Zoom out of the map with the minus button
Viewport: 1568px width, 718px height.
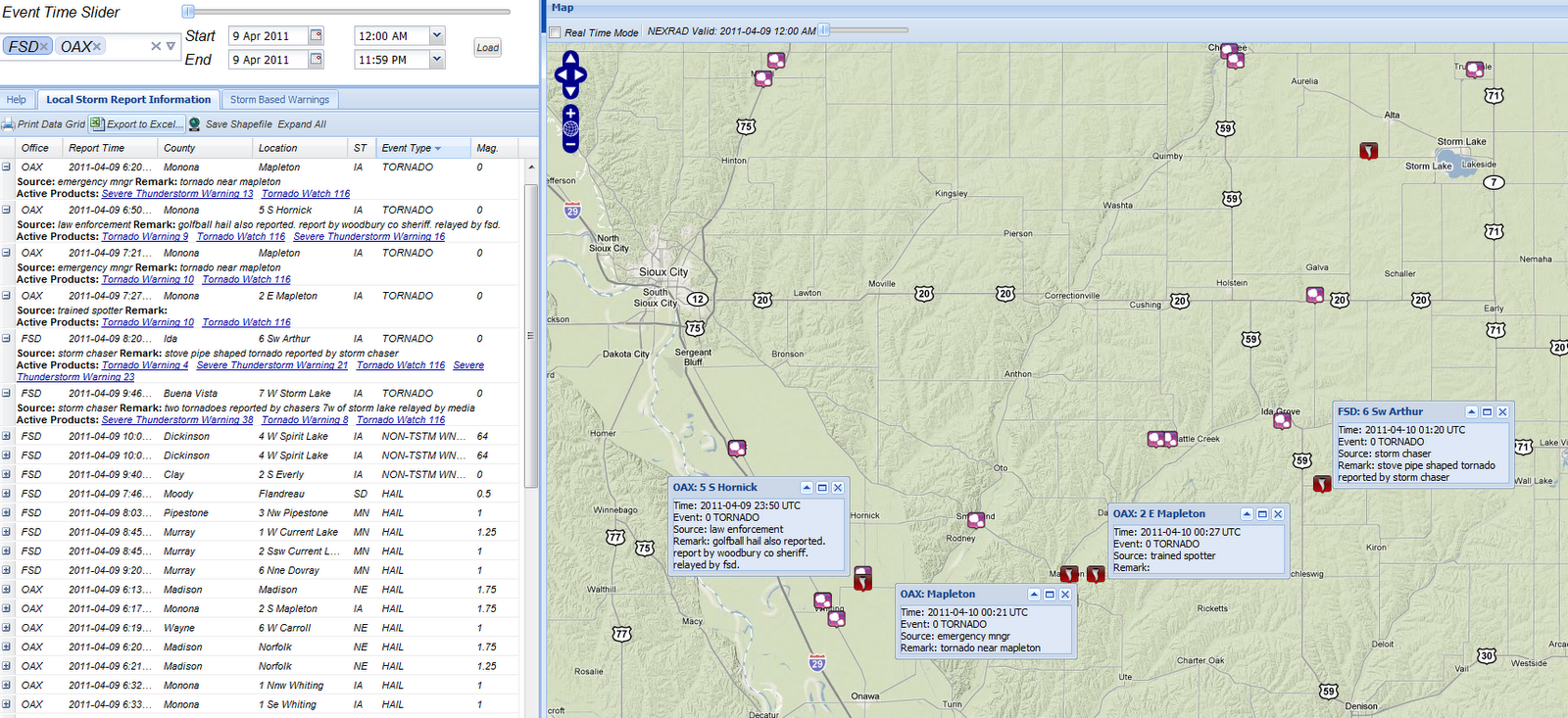(570, 144)
